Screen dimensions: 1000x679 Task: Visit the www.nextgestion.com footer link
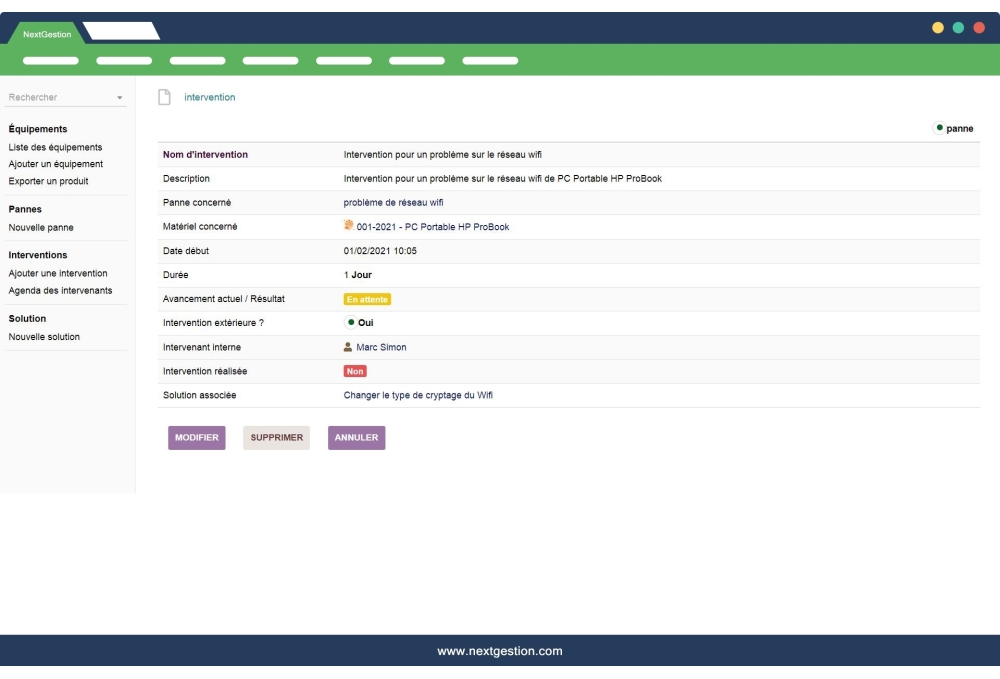point(500,650)
